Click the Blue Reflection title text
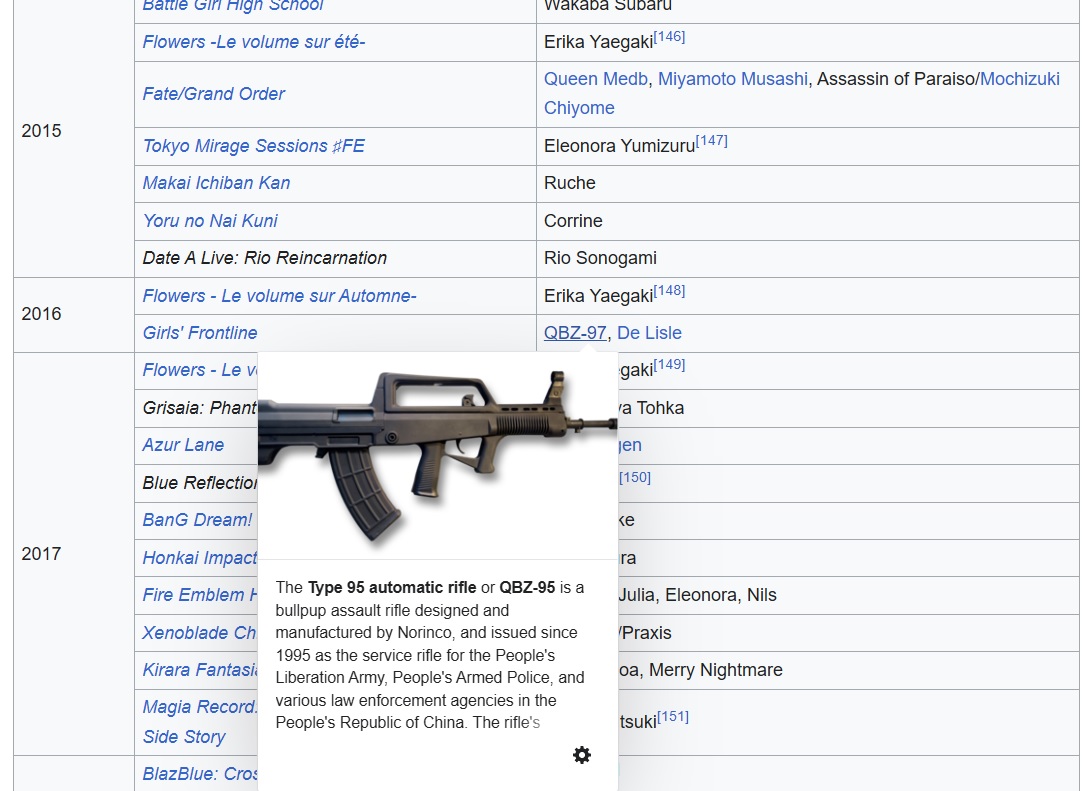 [x=200, y=483]
